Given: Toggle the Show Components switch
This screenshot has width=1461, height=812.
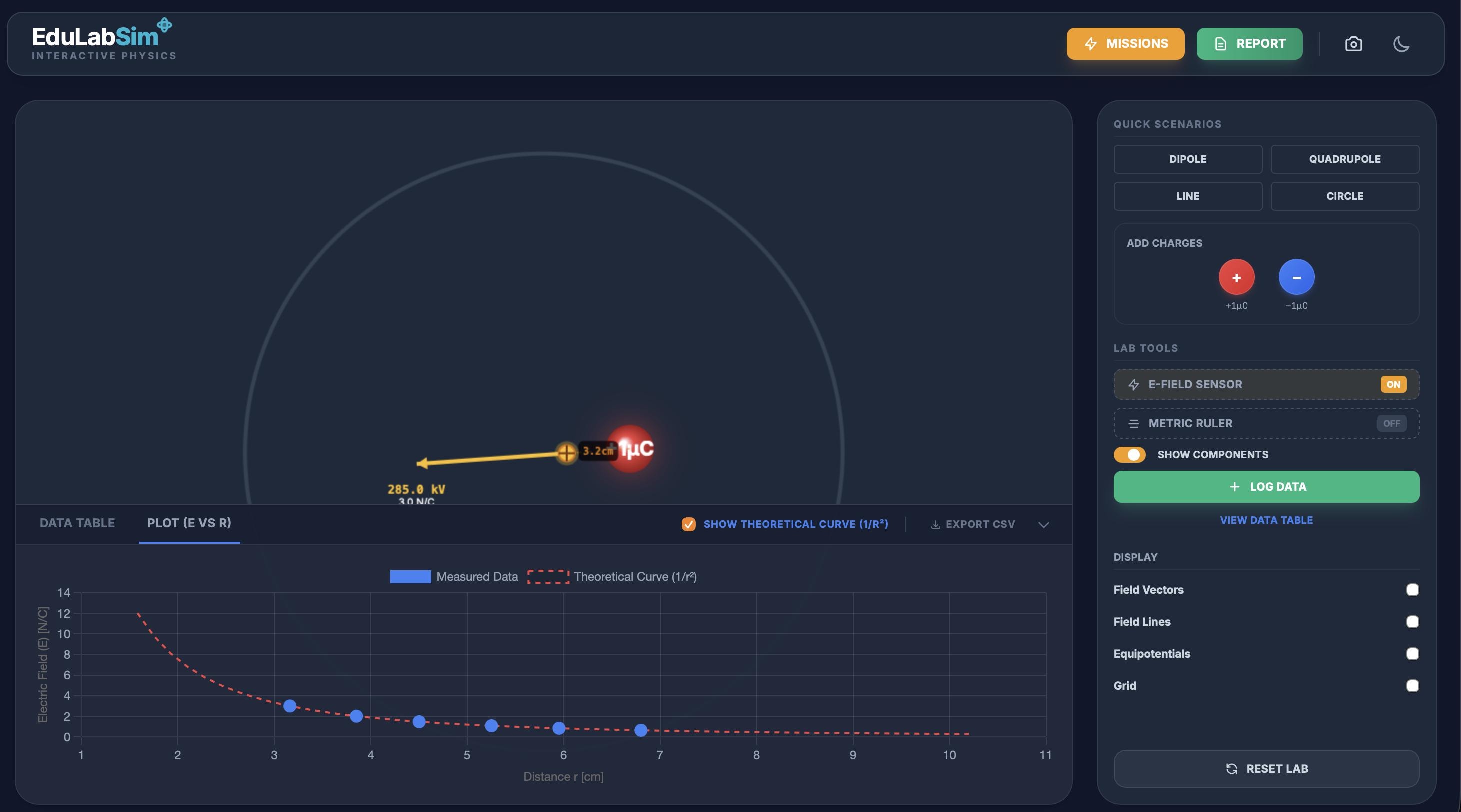Looking at the screenshot, I should click(1129, 455).
